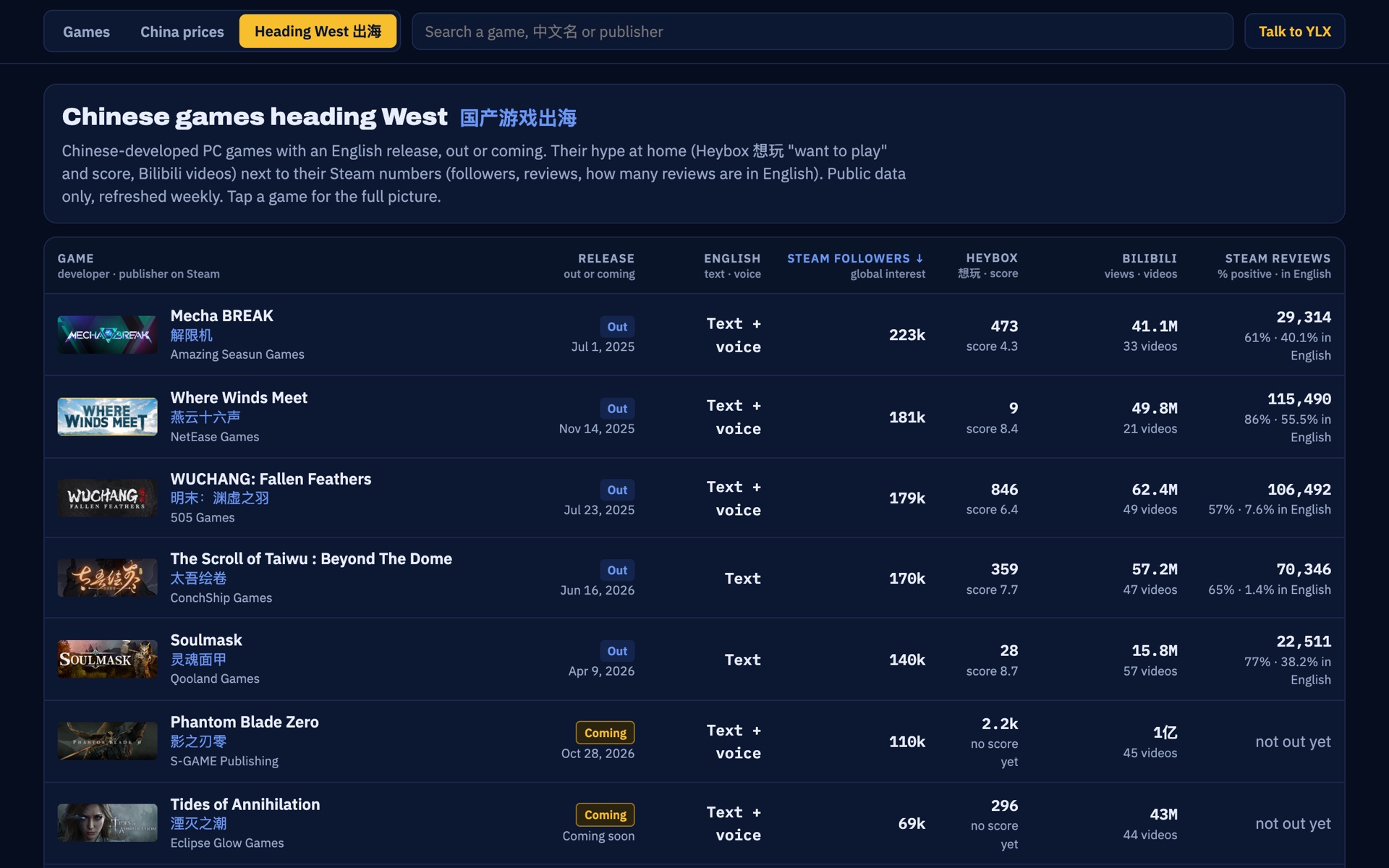Click the Phantom Blade Zero title
Screen dimensions: 1389x868
(x=245, y=722)
